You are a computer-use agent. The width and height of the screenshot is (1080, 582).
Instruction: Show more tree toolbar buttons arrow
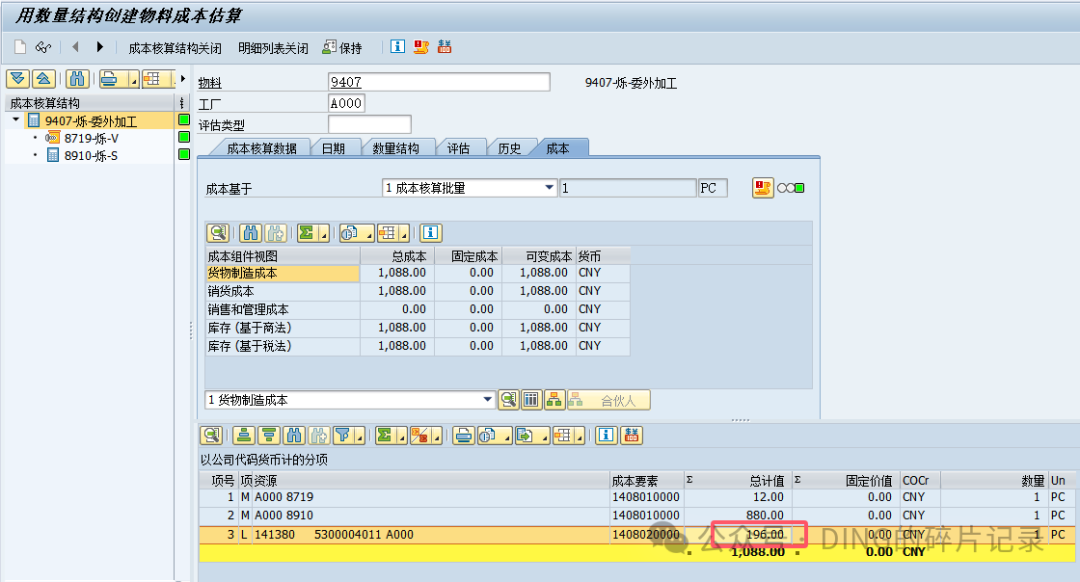click(x=183, y=79)
